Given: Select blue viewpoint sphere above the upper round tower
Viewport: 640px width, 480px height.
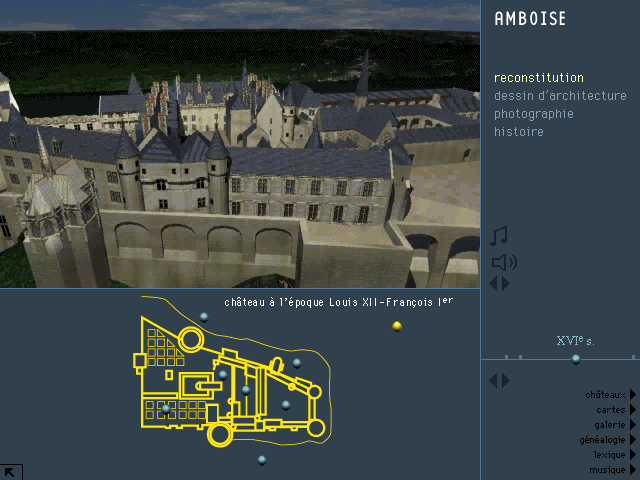Looking at the screenshot, I should (204, 317).
